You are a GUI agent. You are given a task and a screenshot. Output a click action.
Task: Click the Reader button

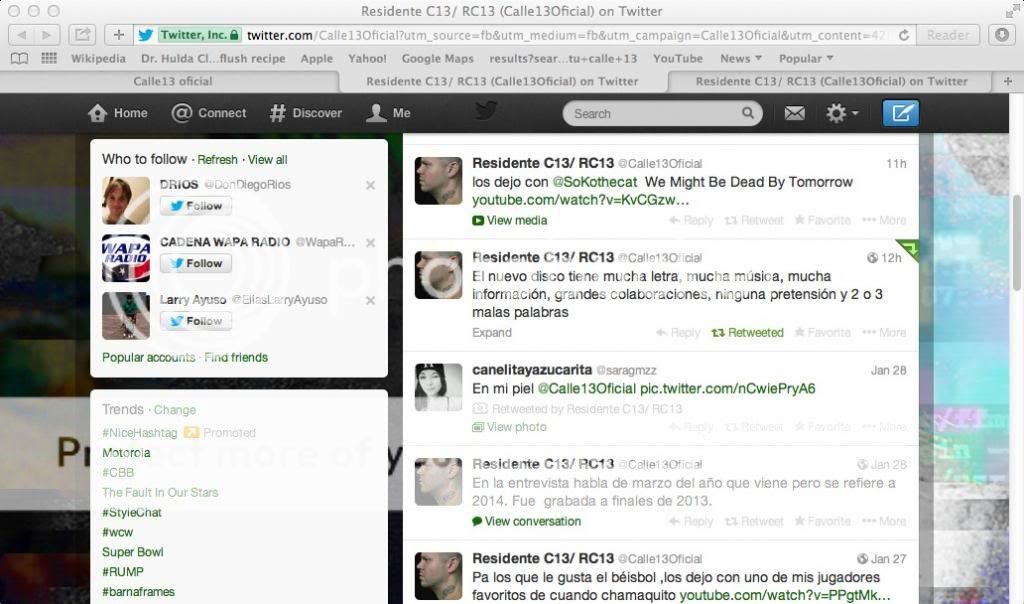948,35
